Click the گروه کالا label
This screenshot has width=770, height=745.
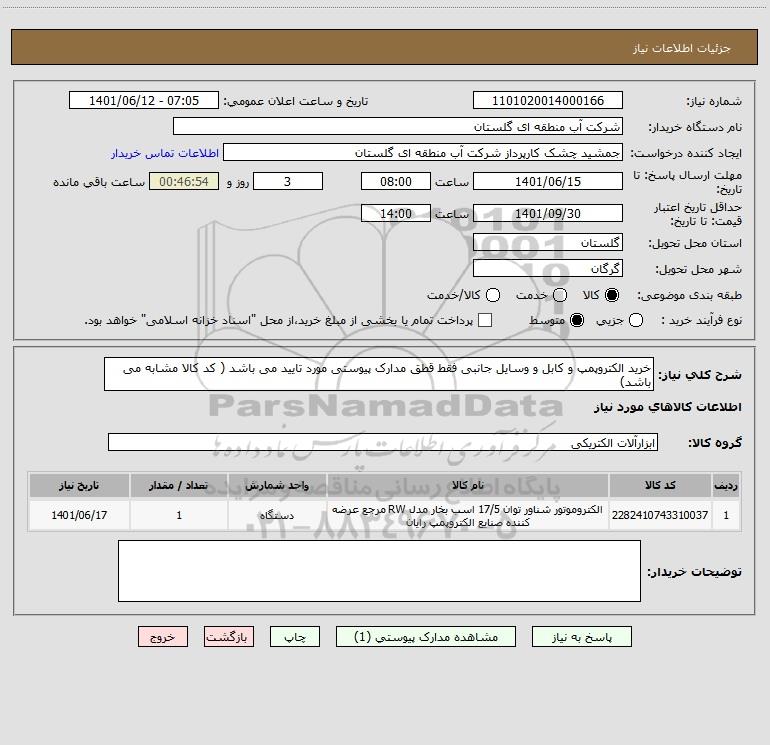[715, 443]
